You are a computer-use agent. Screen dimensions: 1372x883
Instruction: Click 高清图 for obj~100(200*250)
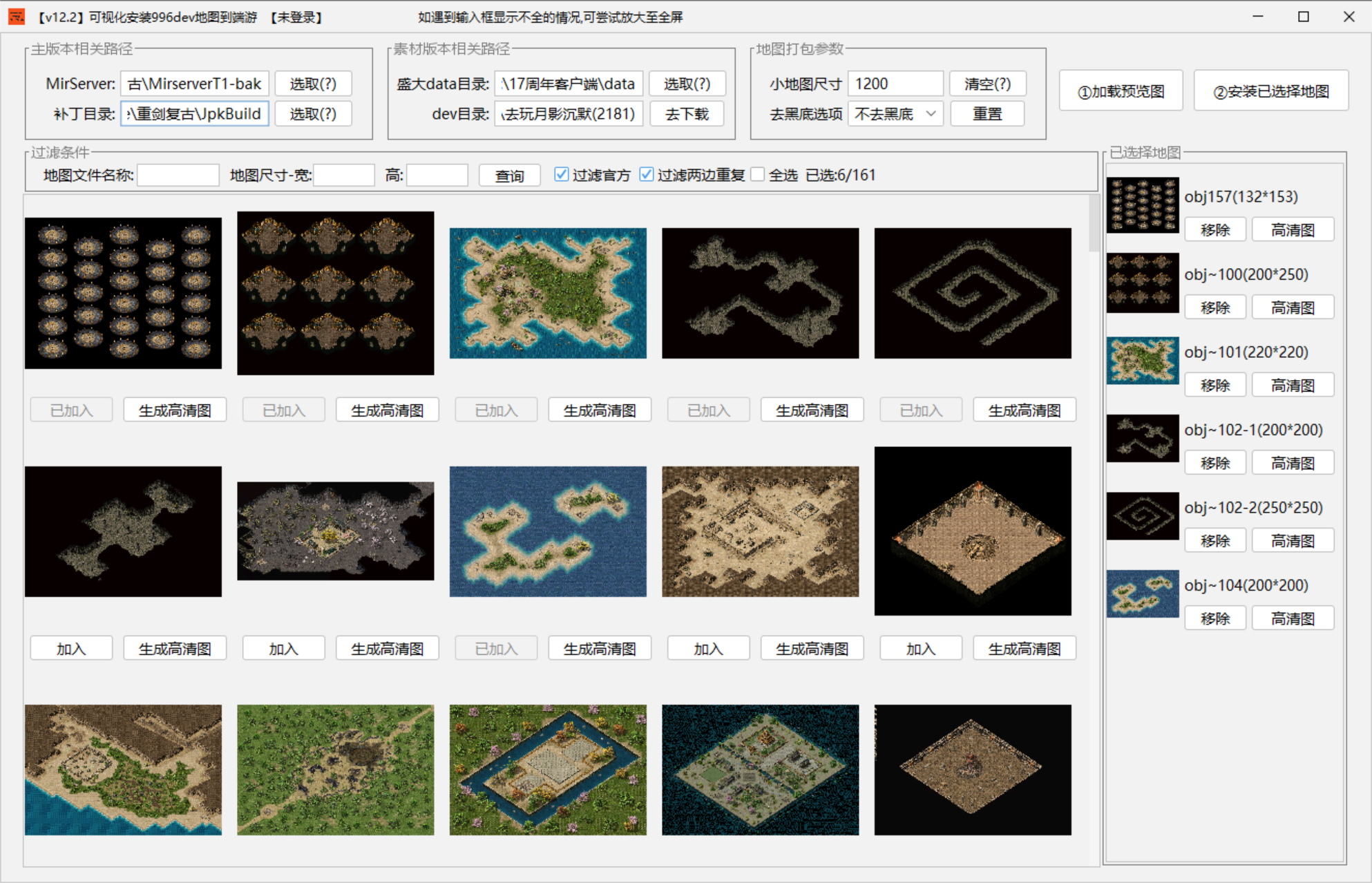(1293, 307)
